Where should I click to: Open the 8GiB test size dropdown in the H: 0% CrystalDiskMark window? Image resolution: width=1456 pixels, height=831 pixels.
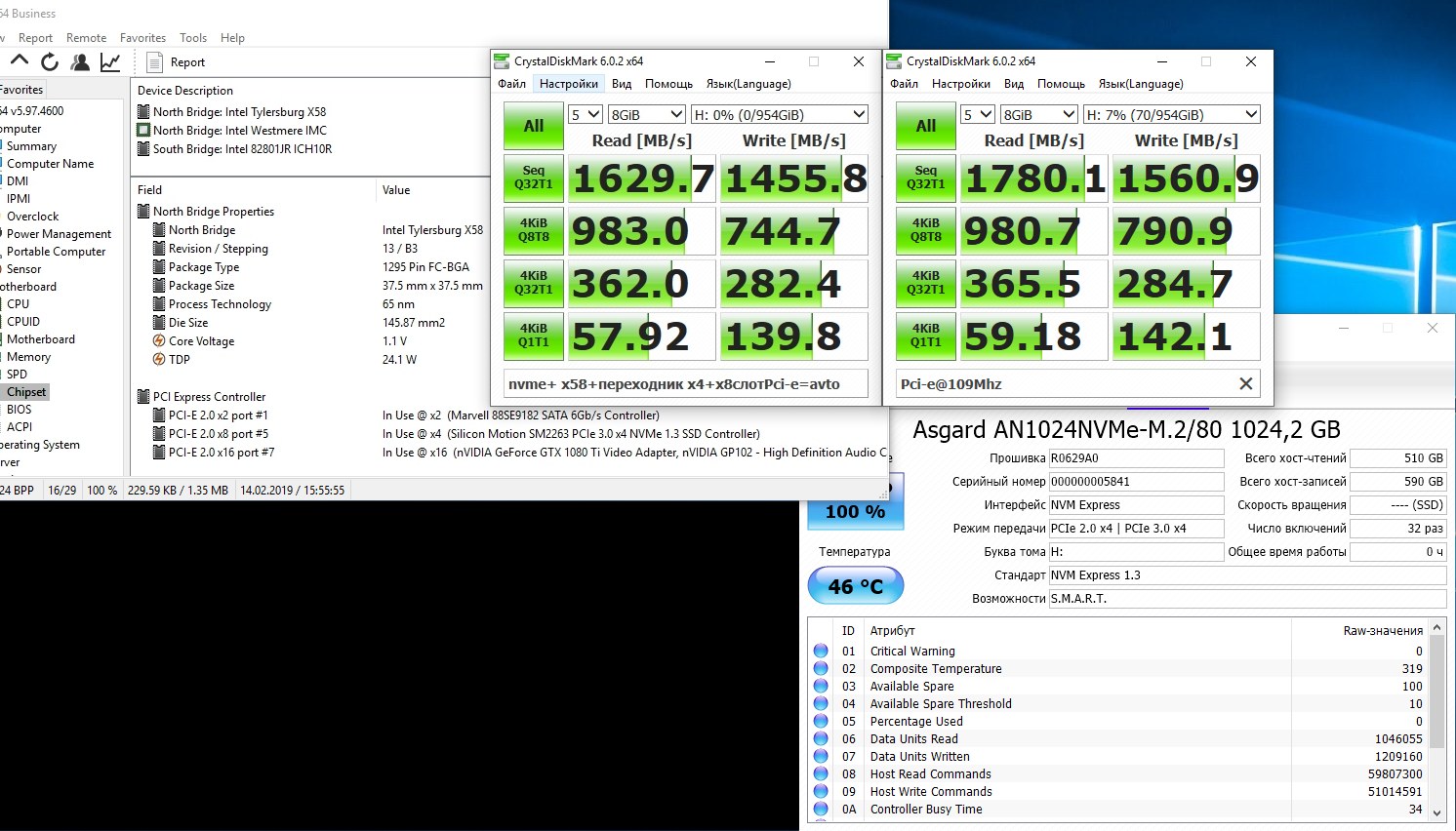coord(646,115)
